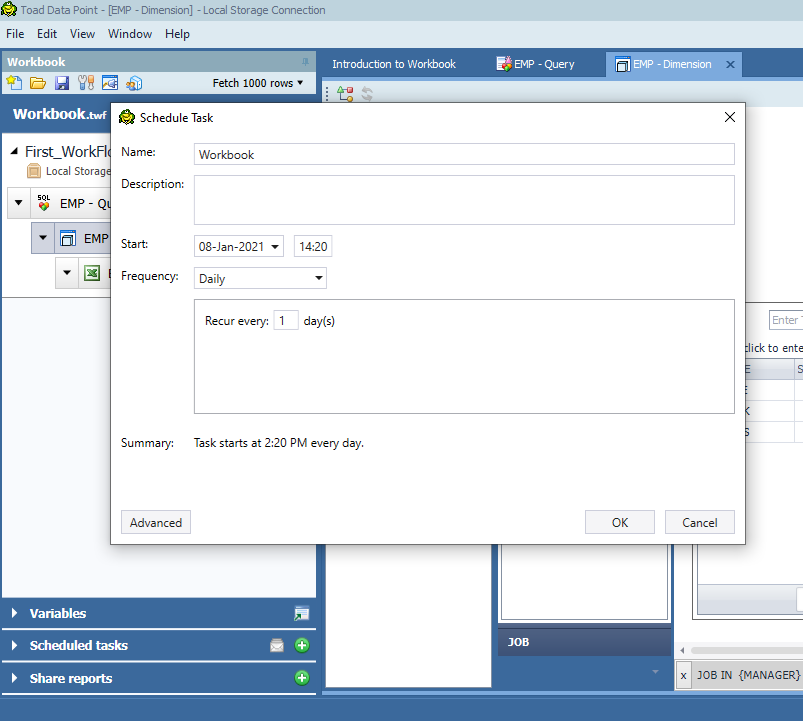
Task: Expand the Share reports section
Action: coord(14,678)
